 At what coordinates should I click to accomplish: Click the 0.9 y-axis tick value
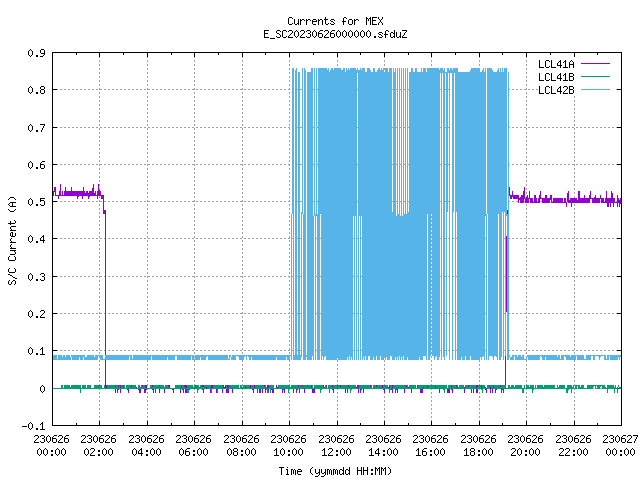coord(36,53)
